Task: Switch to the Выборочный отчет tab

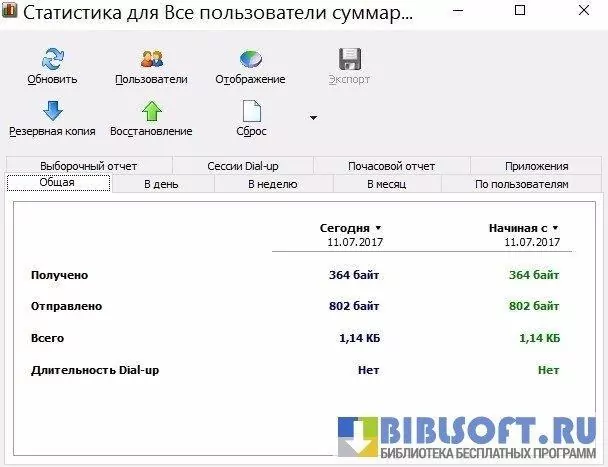Action: (89, 166)
